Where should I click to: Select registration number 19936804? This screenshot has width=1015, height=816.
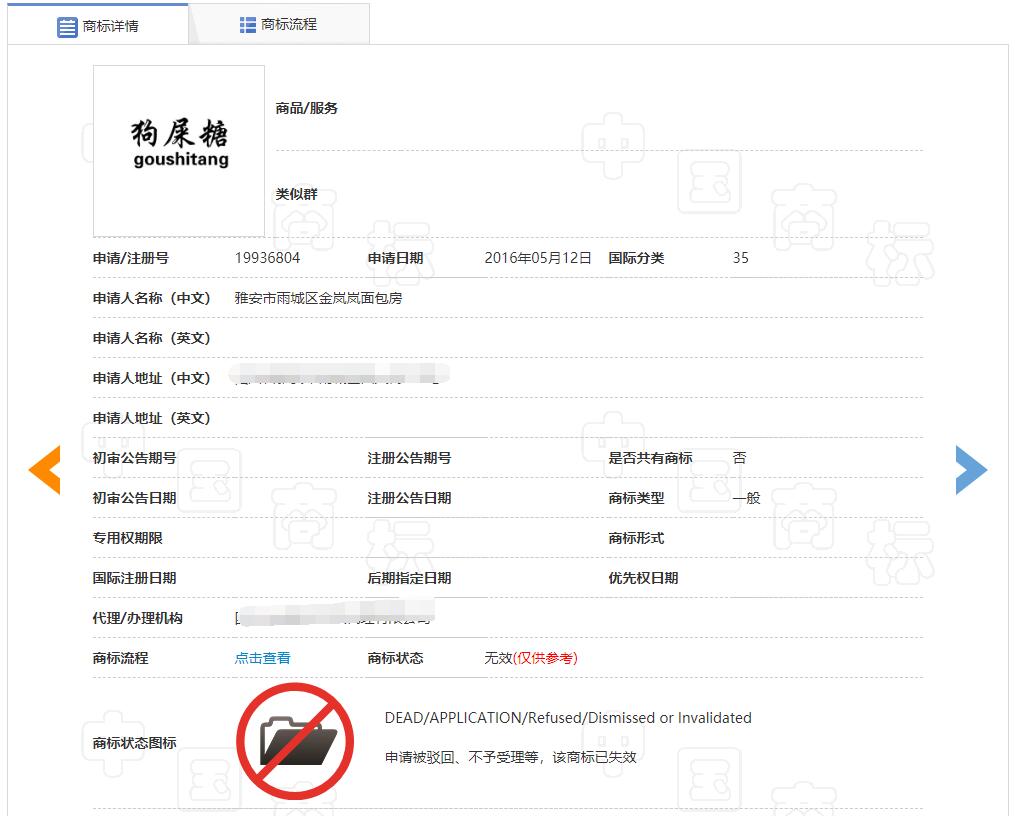click(267, 258)
